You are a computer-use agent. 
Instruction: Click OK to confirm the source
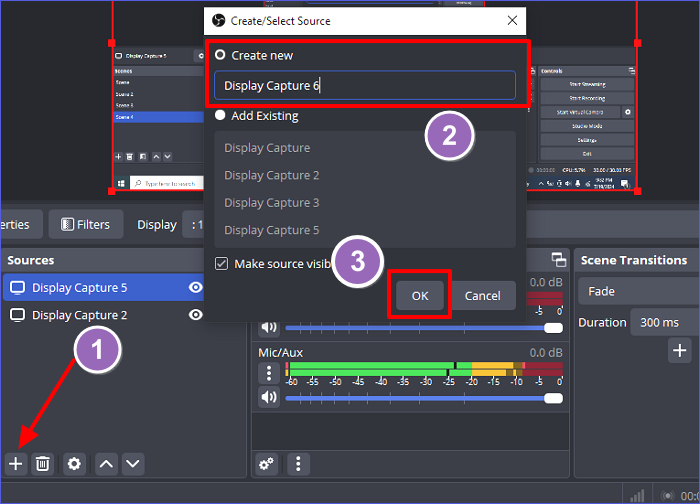click(x=420, y=296)
